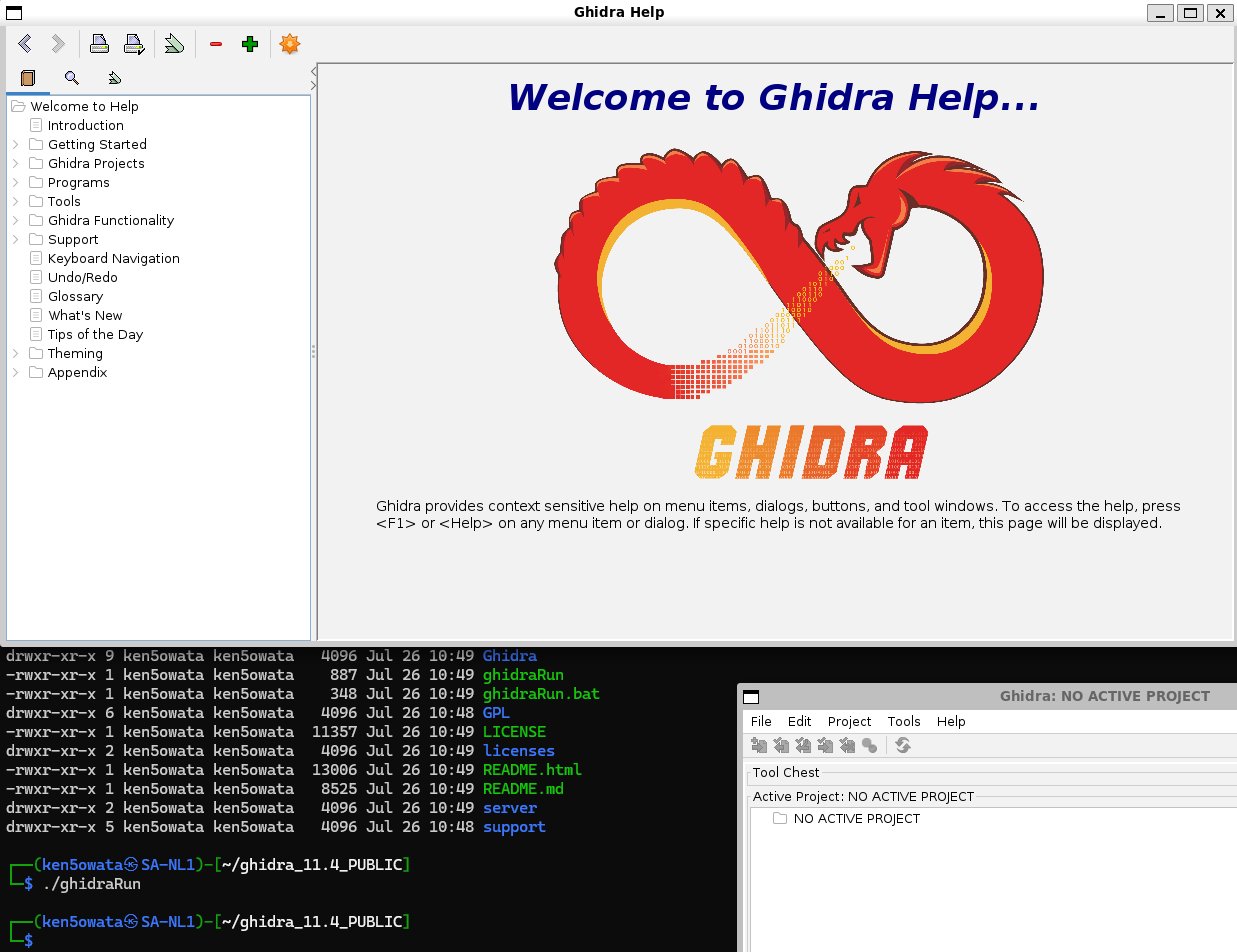
Task: Click the Programs folder icon in help tree
Action: (x=36, y=182)
